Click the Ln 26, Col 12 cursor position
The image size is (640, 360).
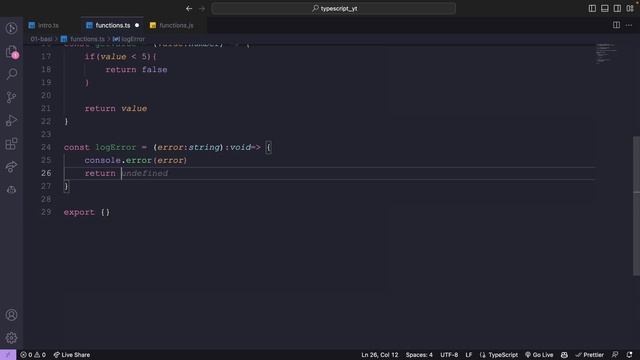[380, 355]
